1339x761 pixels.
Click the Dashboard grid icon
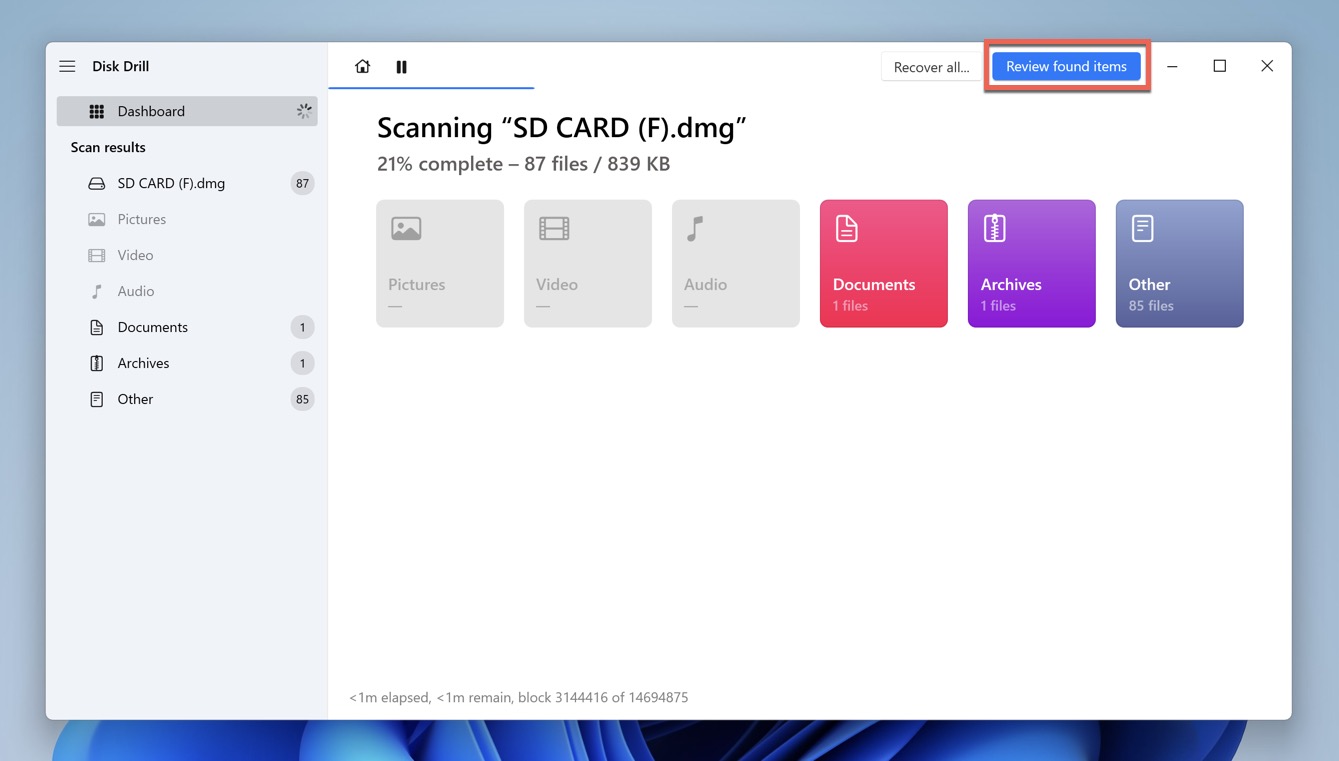click(97, 111)
